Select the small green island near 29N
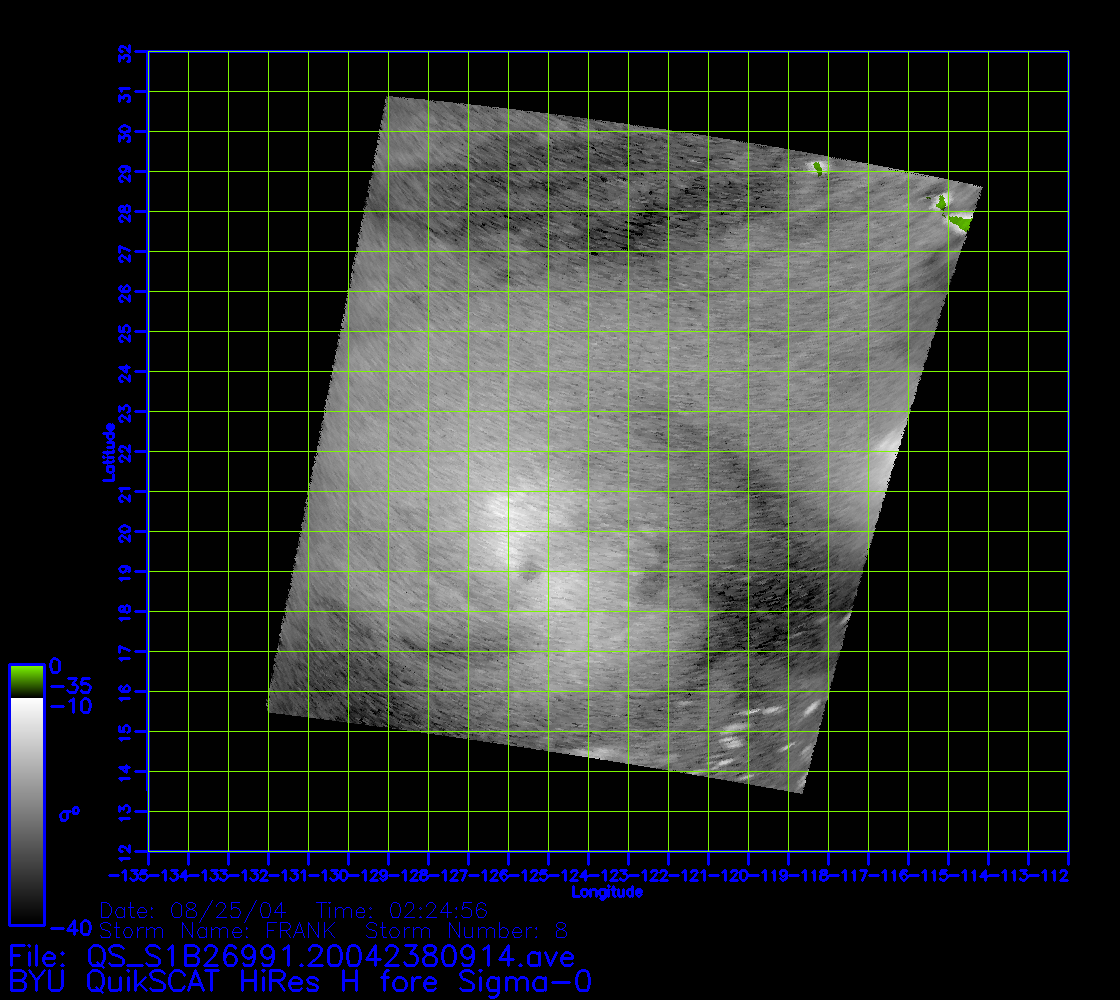1120x1000 pixels. tap(818, 168)
